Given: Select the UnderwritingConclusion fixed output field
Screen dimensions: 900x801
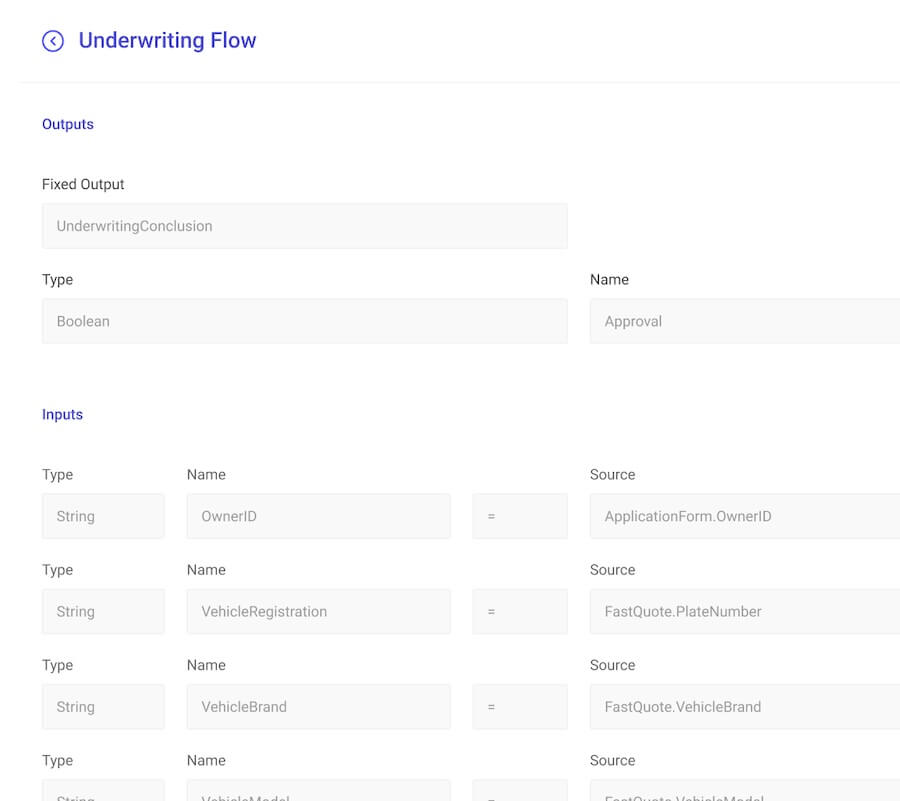Looking at the screenshot, I should [x=305, y=226].
